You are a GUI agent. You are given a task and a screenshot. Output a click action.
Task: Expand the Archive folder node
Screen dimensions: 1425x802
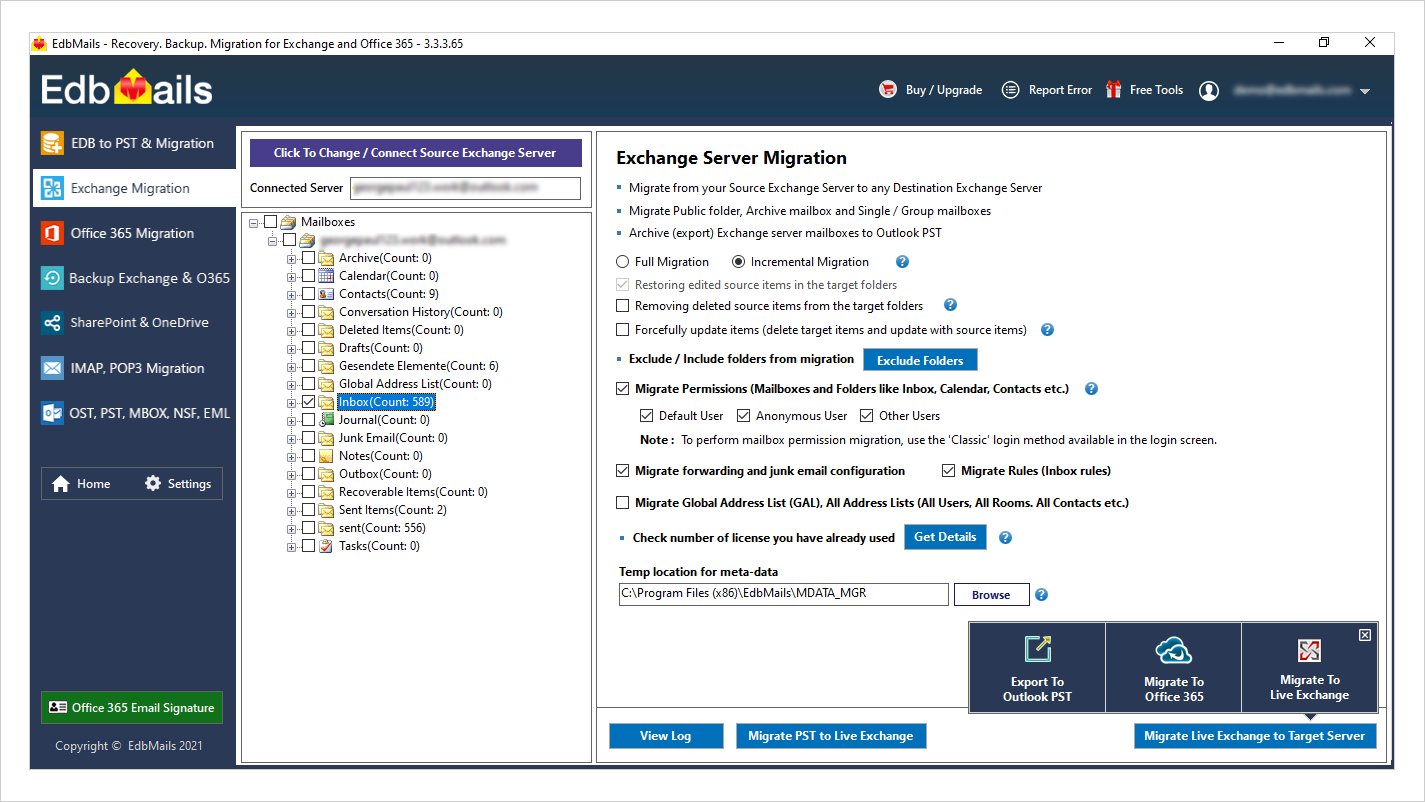(x=292, y=258)
